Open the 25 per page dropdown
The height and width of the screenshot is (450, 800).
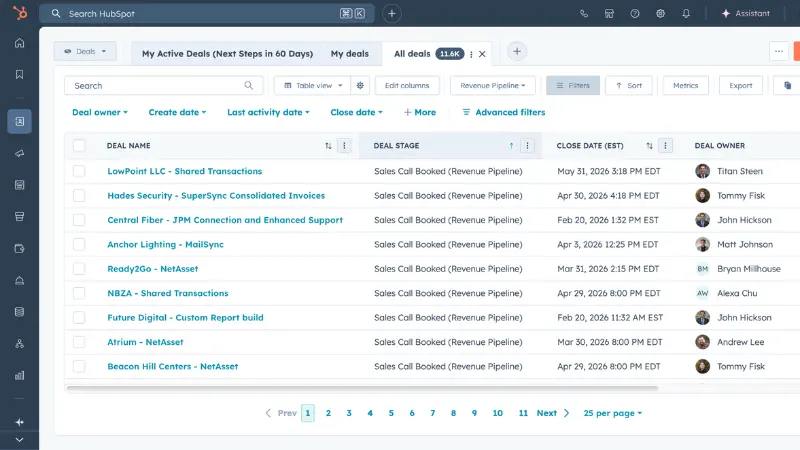coord(612,413)
